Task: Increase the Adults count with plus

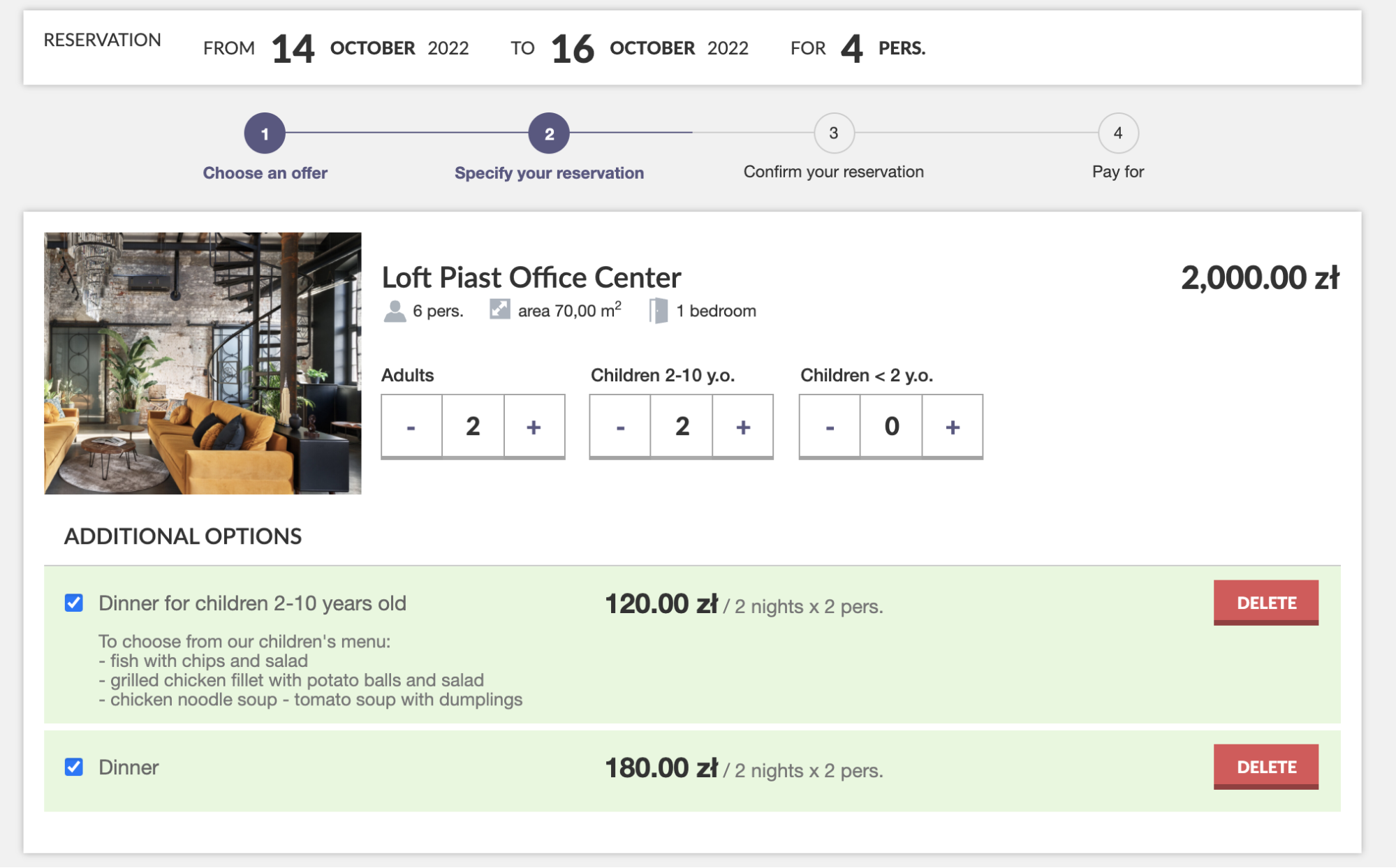Action: [x=534, y=426]
